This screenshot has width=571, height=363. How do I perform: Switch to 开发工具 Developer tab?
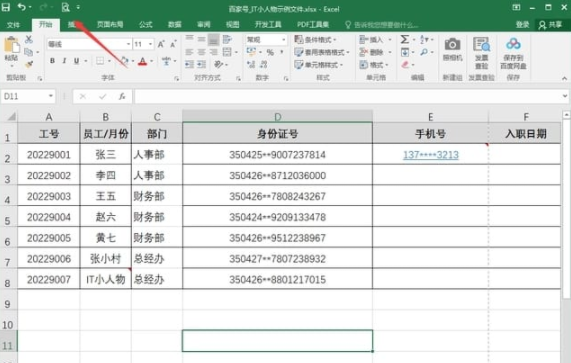pyautogui.click(x=268, y=24)
